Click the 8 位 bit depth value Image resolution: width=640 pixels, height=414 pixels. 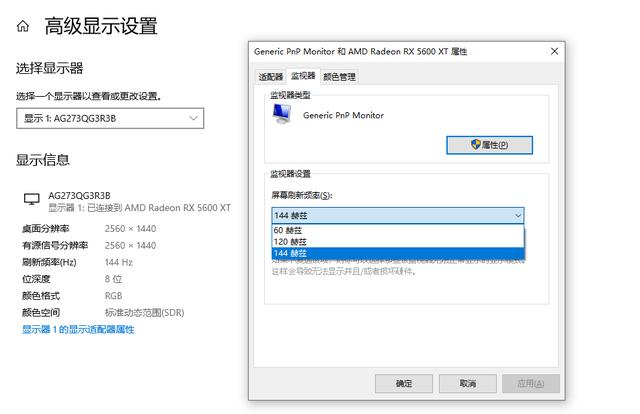point(113,279)
